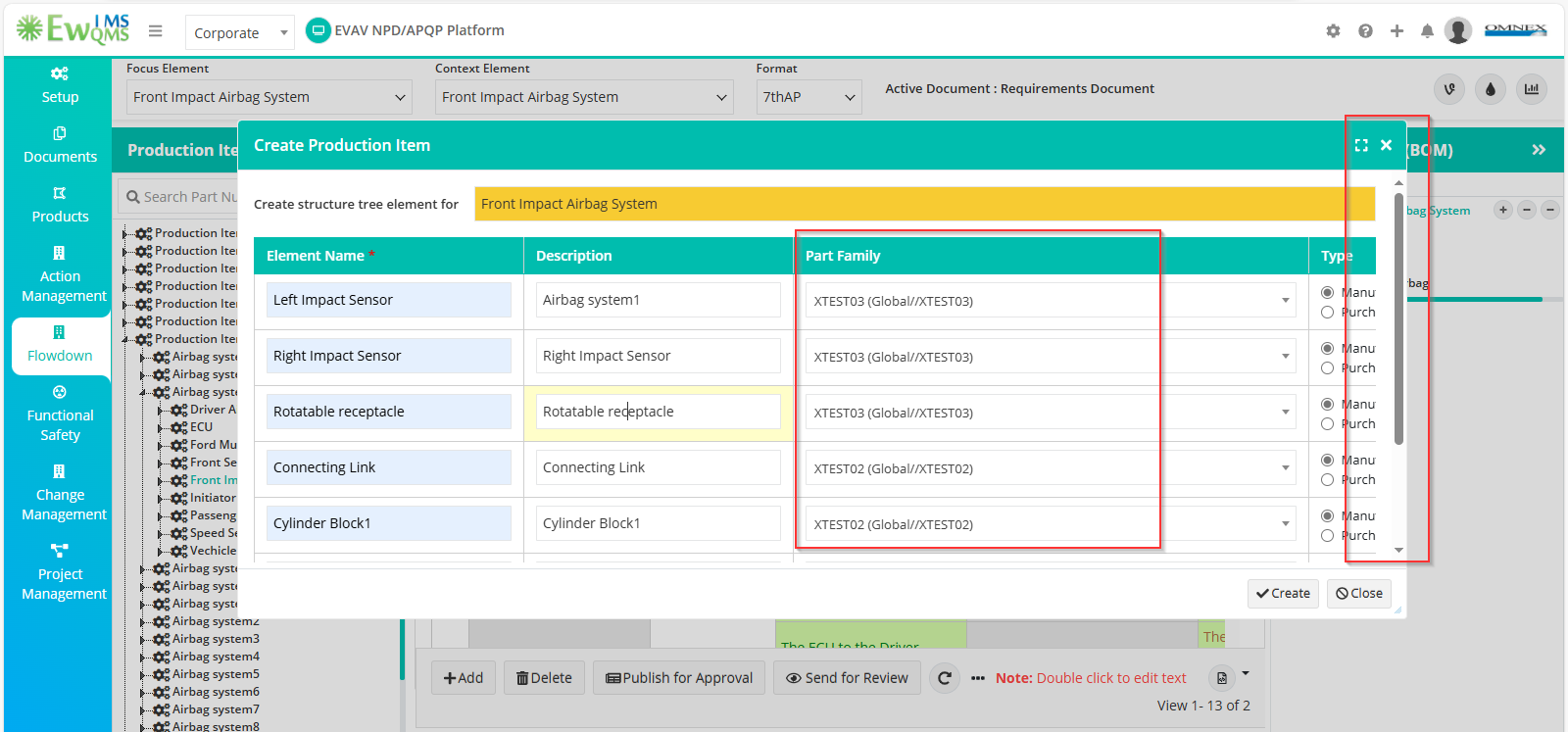Select Purch radio for Rotatable receptacle
This screenshot has height=732, width=1568.
click(x=1327, y=424)
